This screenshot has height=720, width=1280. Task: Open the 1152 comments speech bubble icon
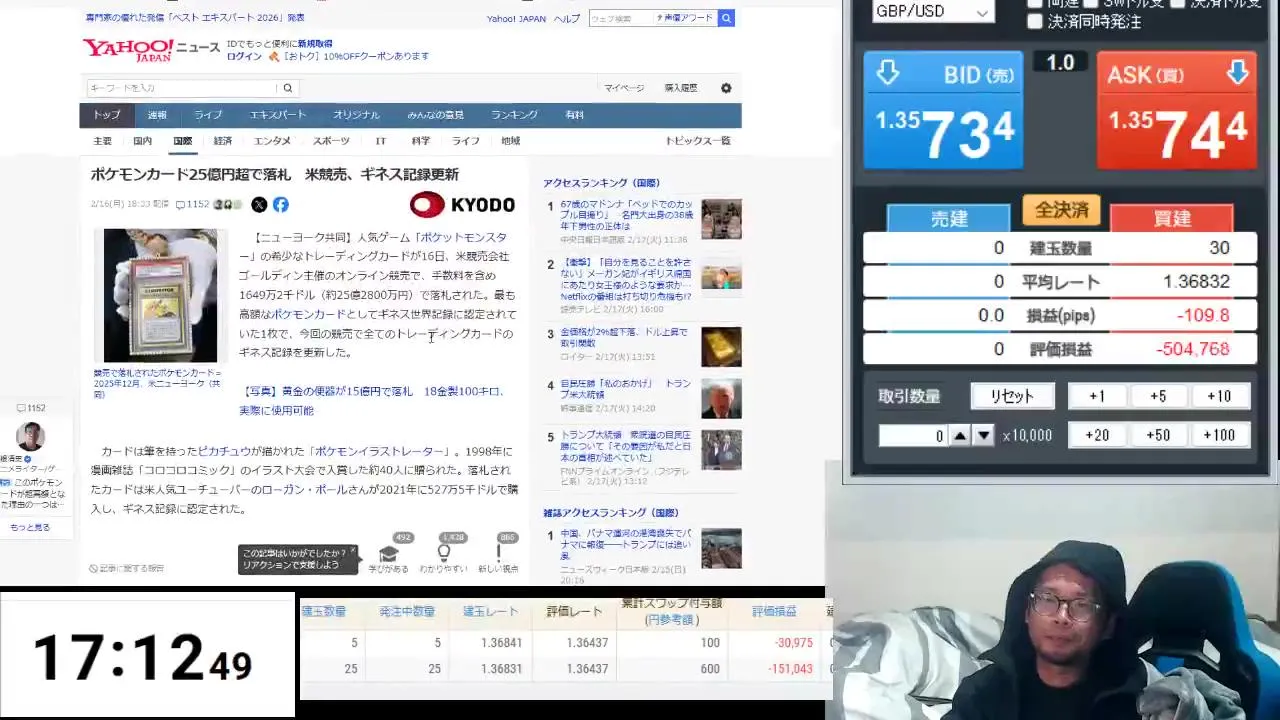[180, 205]
